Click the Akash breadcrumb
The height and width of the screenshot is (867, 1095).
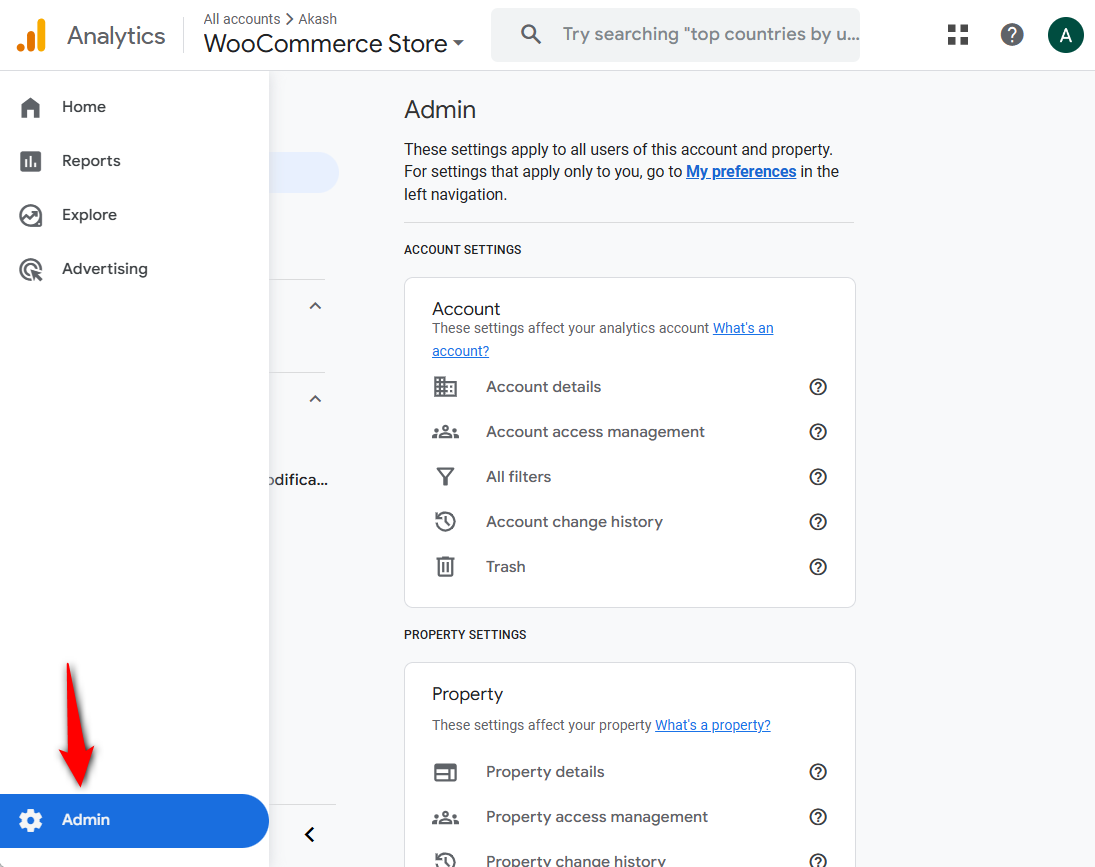pos(318,19)
